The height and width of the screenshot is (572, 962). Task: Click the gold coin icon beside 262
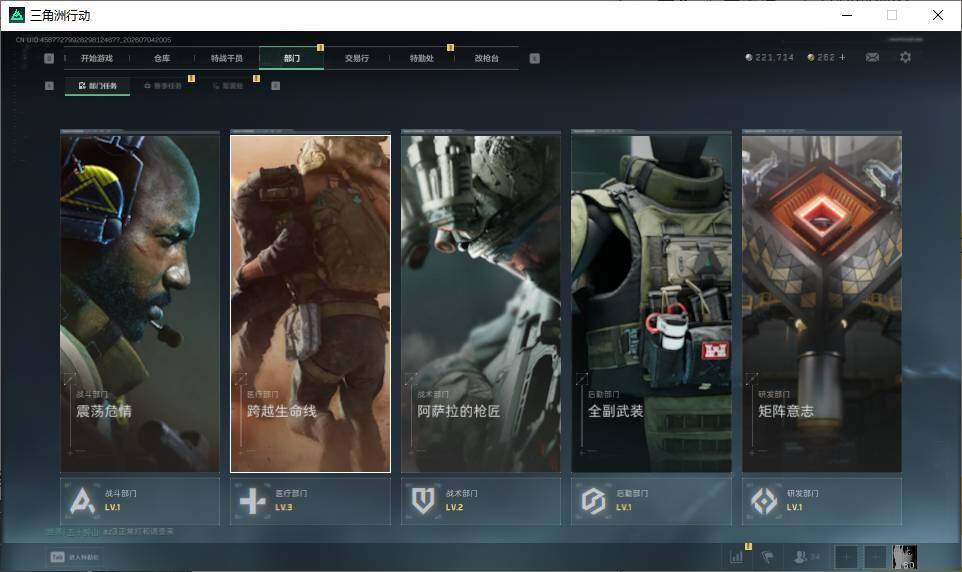click(810, 57)
